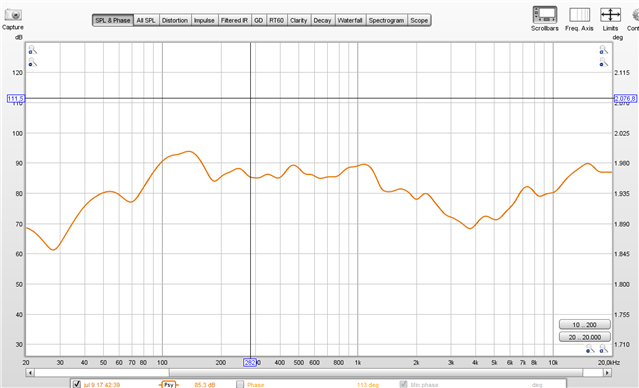Toggle the Scrollbars graph option
This screenshot has width=639, height=388.
coord(544,15)
